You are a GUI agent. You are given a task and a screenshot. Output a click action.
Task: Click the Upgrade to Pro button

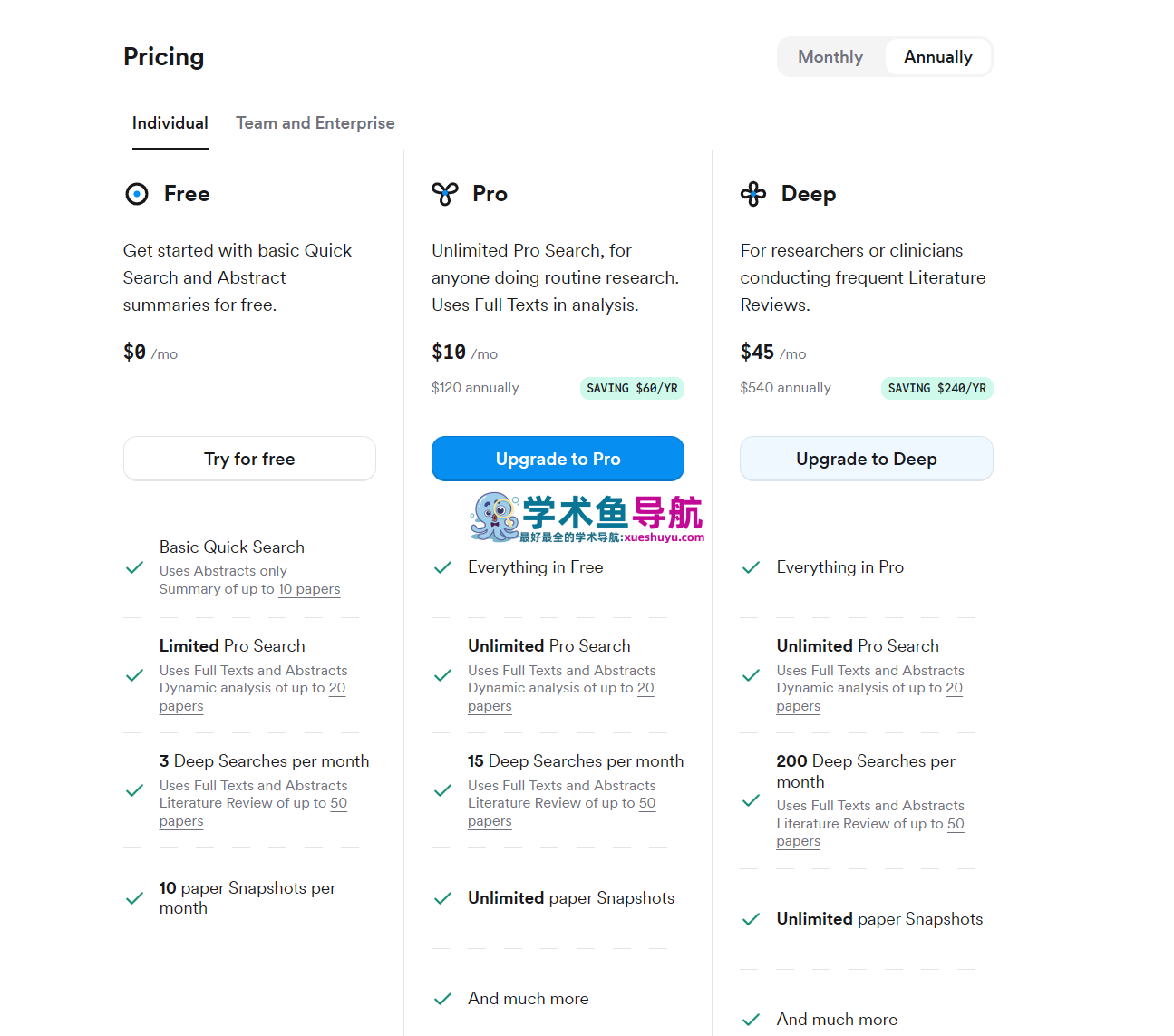click(558, 459)
